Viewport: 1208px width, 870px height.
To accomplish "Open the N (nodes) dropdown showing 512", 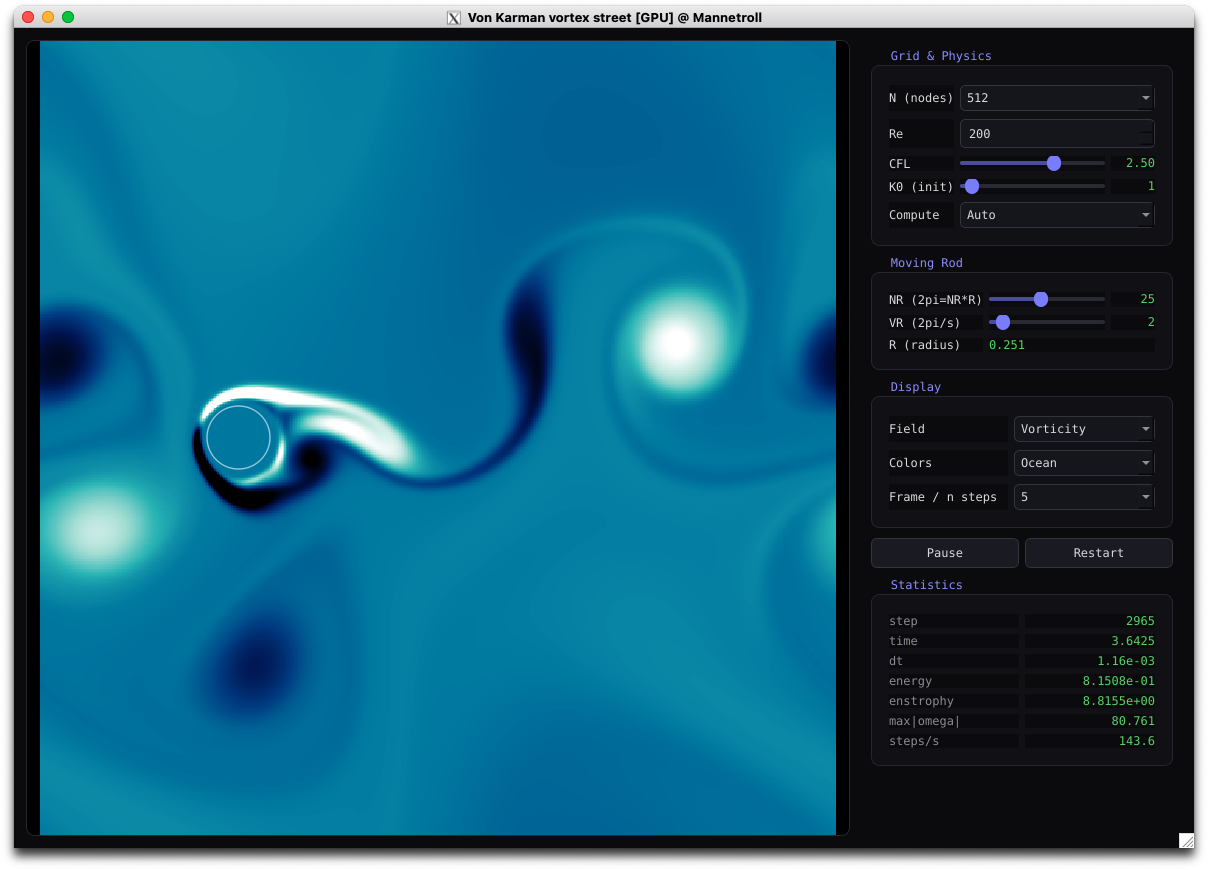I will 1057,98.
